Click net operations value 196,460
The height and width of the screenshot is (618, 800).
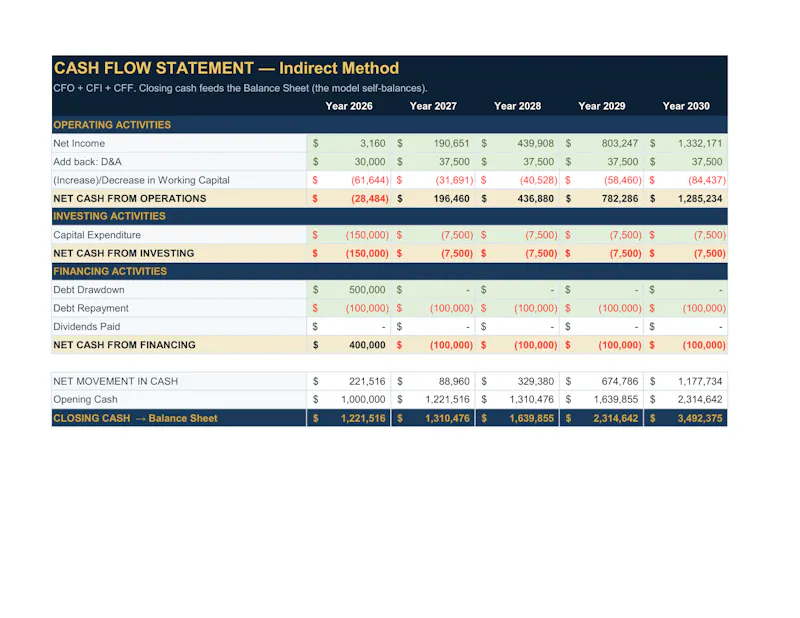pos(452,199)
